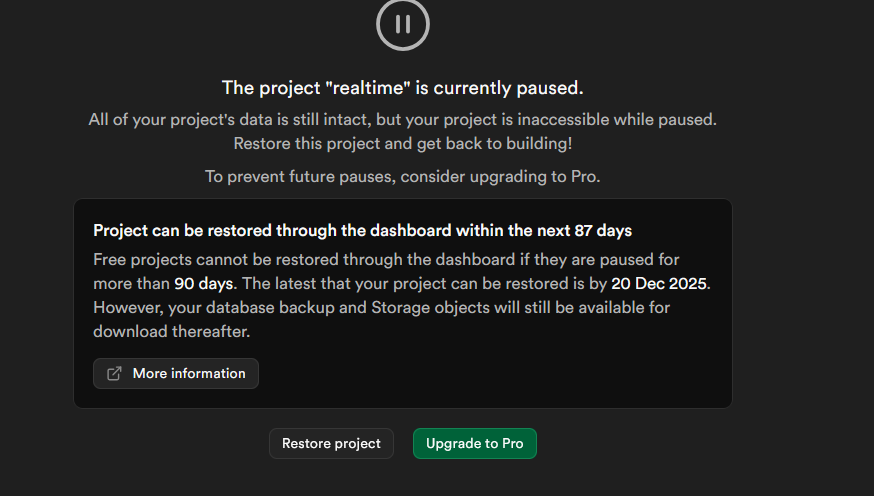Click "87 days" in the card title
874x496 pixels.
(x=603, y=230)
